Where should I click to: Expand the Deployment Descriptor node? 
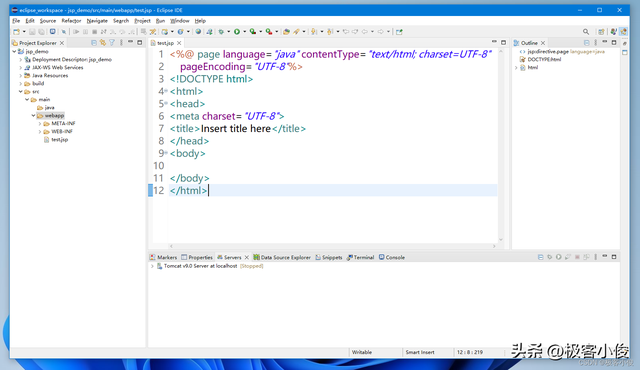click(21, 60)
